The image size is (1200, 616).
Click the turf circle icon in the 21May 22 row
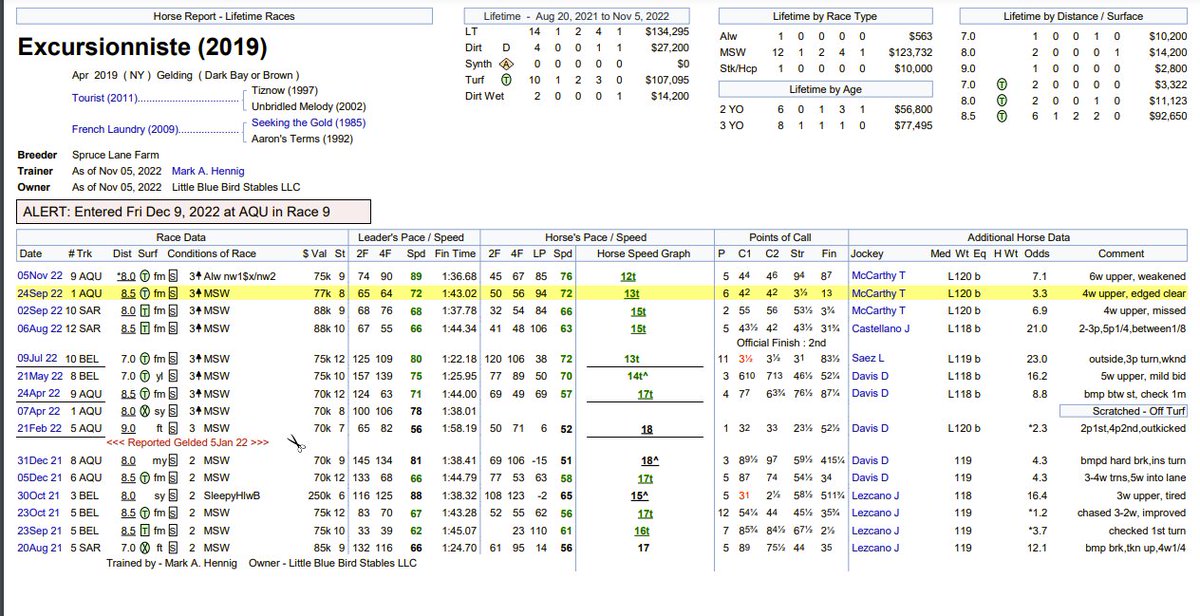pos(145,377)
